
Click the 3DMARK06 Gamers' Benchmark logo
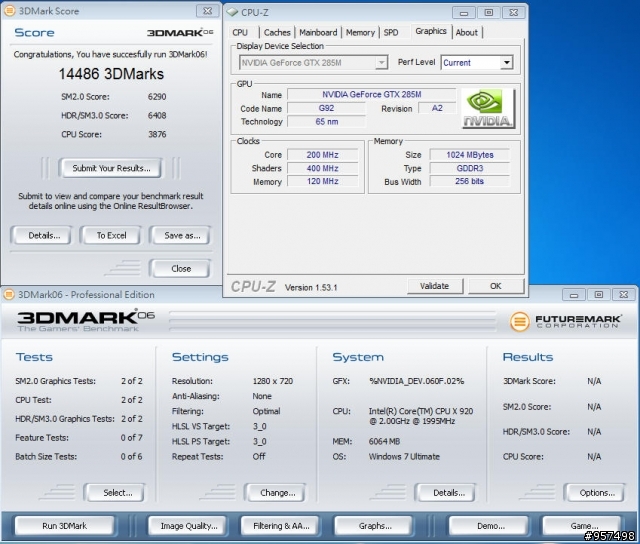tap(86, 320)
